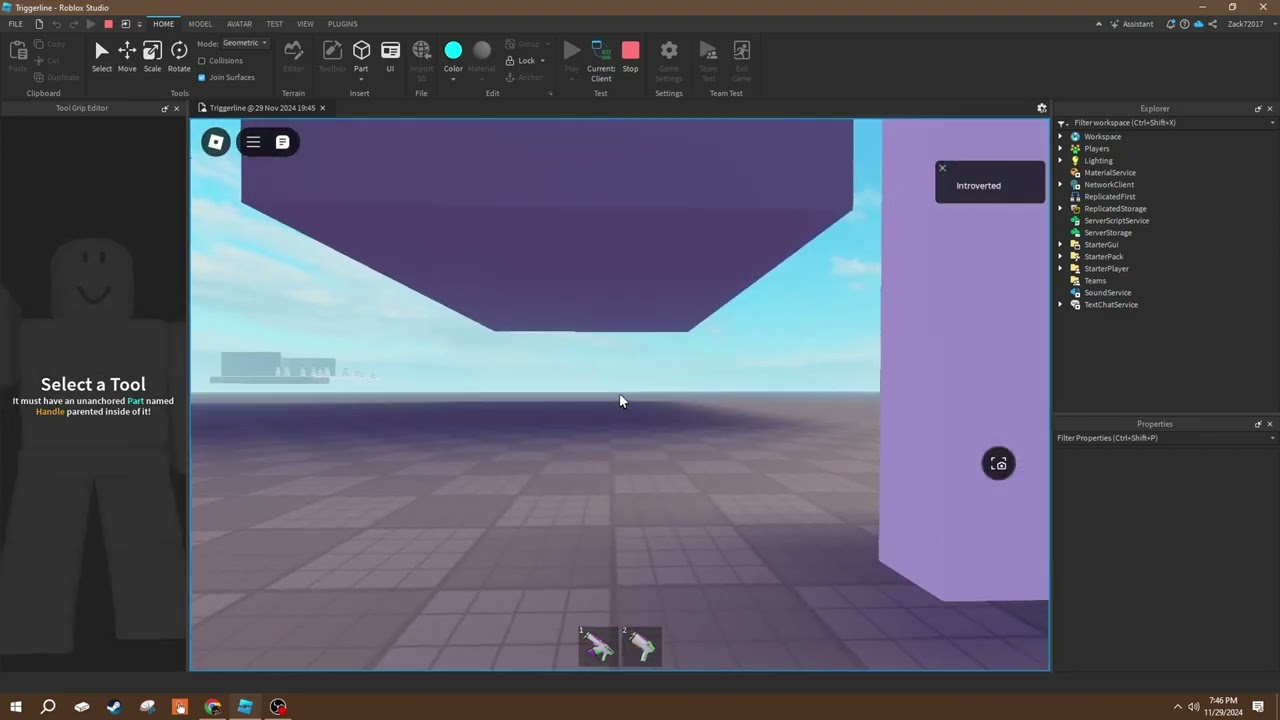The image size is (1280, 720).
Task: Equip the second weapon in the hotbar
Action: [x=641, y=646]
